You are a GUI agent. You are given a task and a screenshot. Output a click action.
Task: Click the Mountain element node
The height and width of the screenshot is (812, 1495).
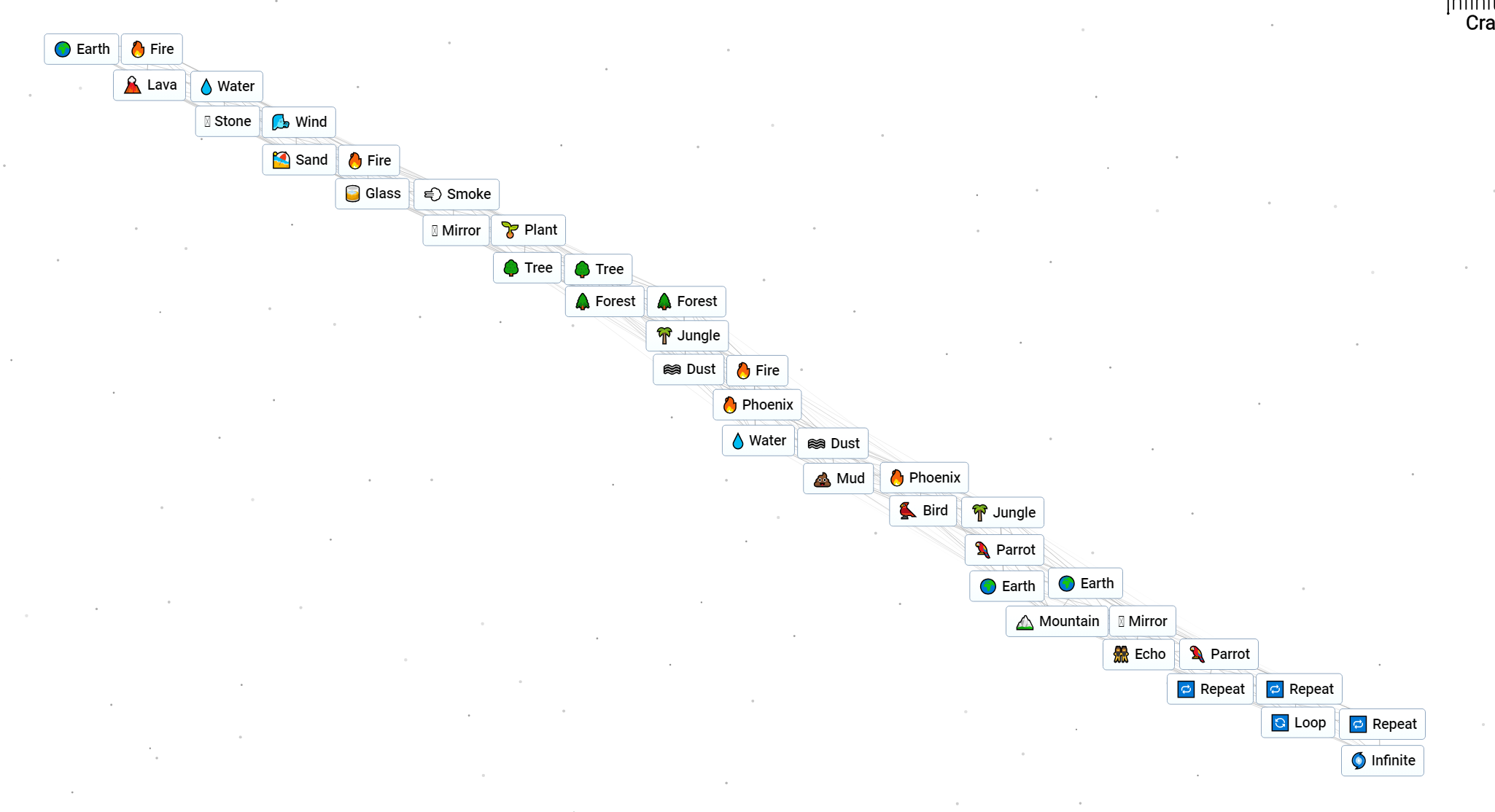[1057, 621]
